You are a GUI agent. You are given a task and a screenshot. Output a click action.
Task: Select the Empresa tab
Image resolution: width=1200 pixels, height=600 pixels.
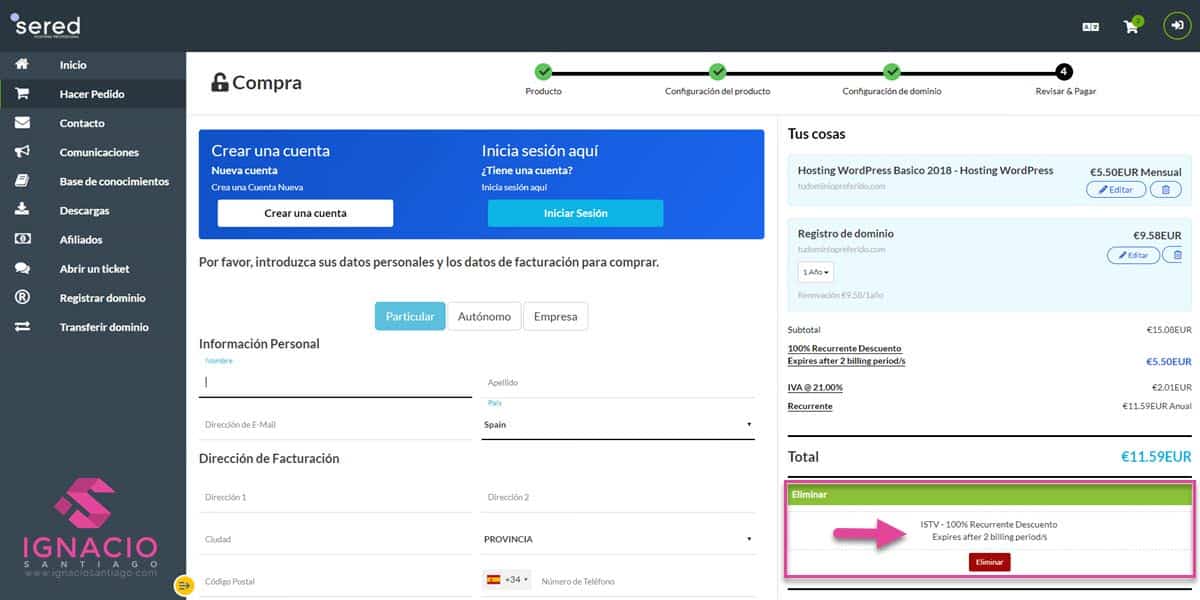(556, 316)
